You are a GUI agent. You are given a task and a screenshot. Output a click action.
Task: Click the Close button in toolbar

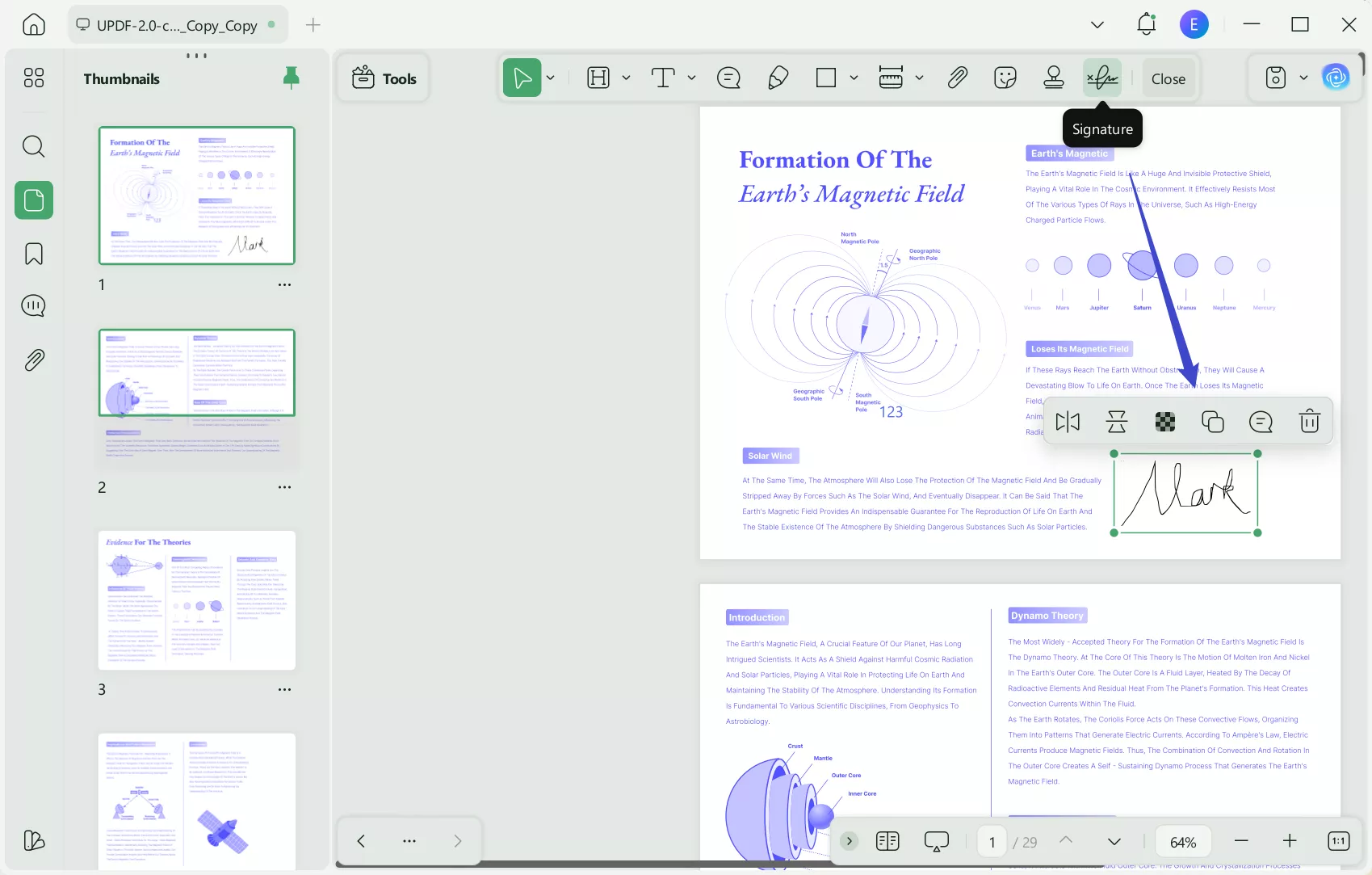(x=1168, y=78)
